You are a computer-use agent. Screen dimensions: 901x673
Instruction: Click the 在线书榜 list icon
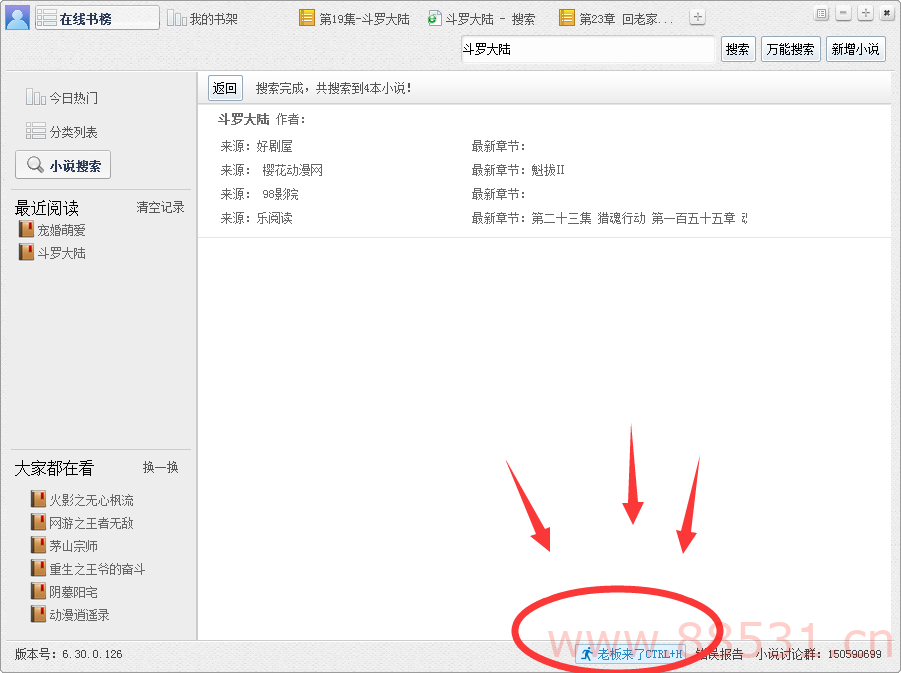pos(47,18)
